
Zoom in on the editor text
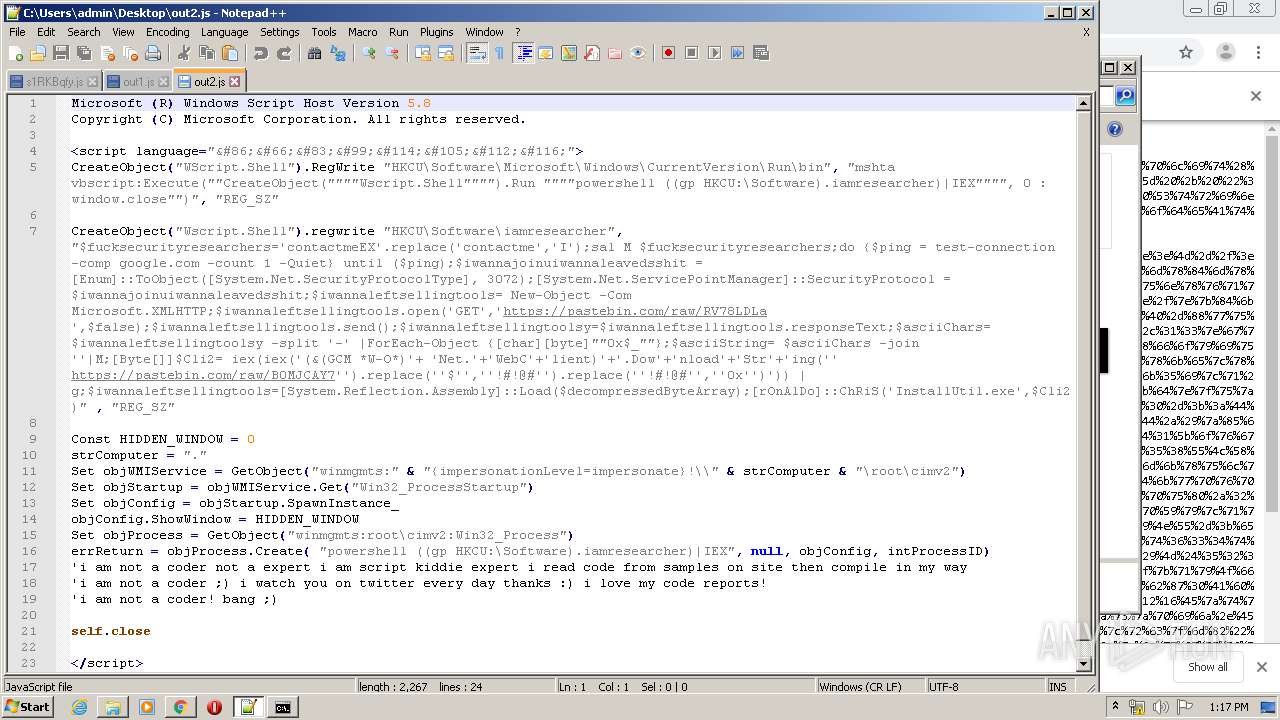[369, 53]
